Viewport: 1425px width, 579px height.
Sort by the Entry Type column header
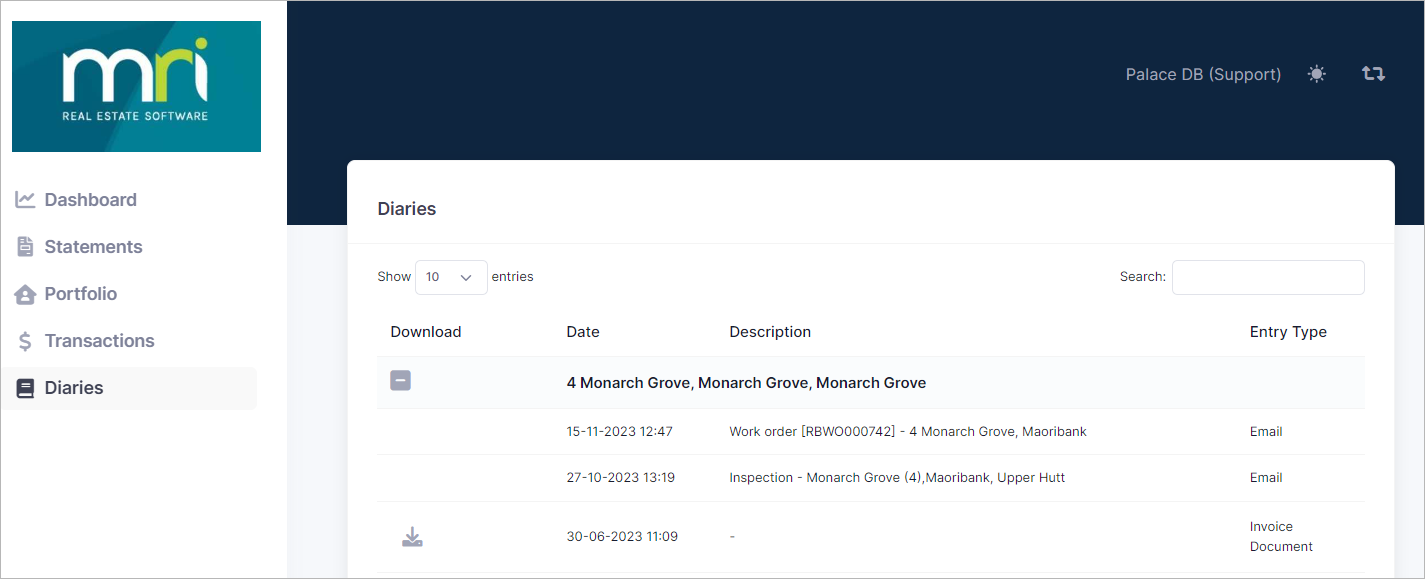coord(1288,332)
